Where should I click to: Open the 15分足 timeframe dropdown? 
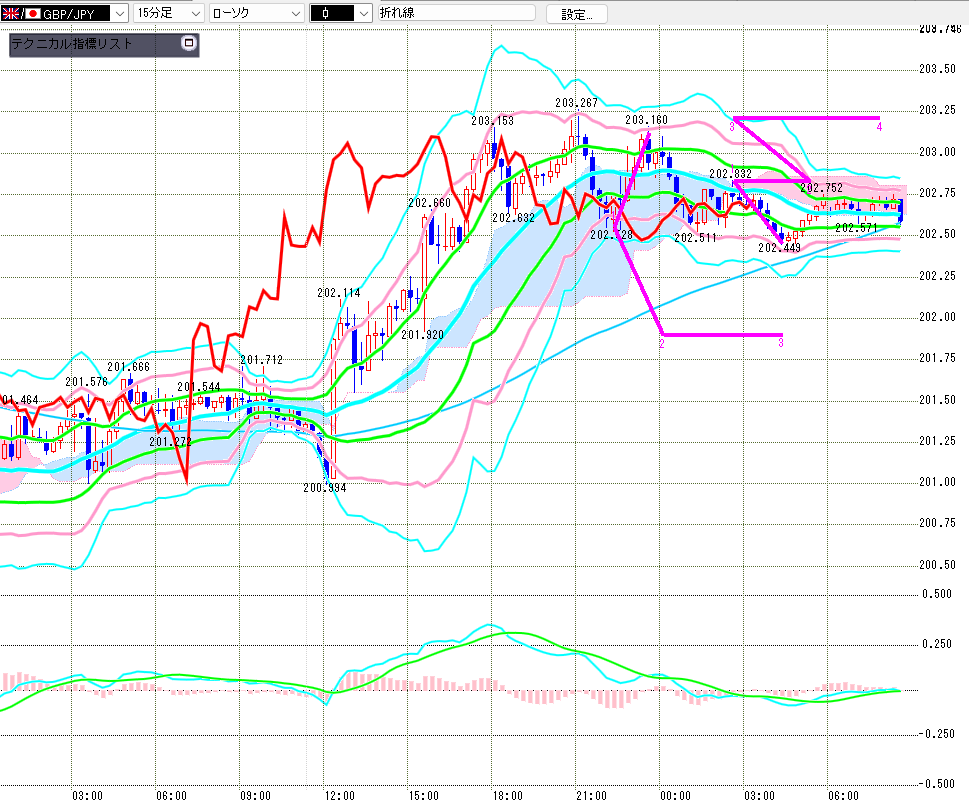pos(193,14)
